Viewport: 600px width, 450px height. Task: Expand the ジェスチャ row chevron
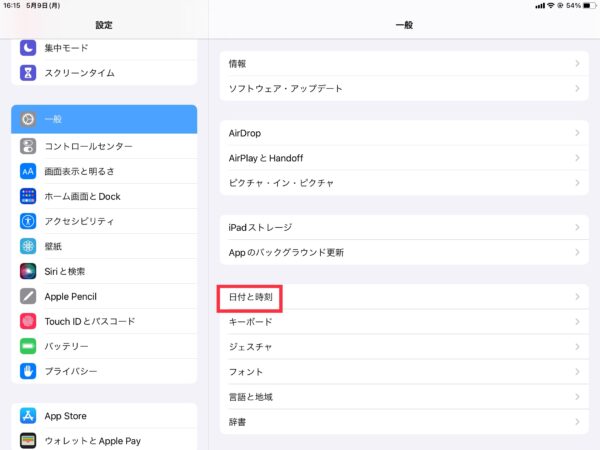(577, 347)
